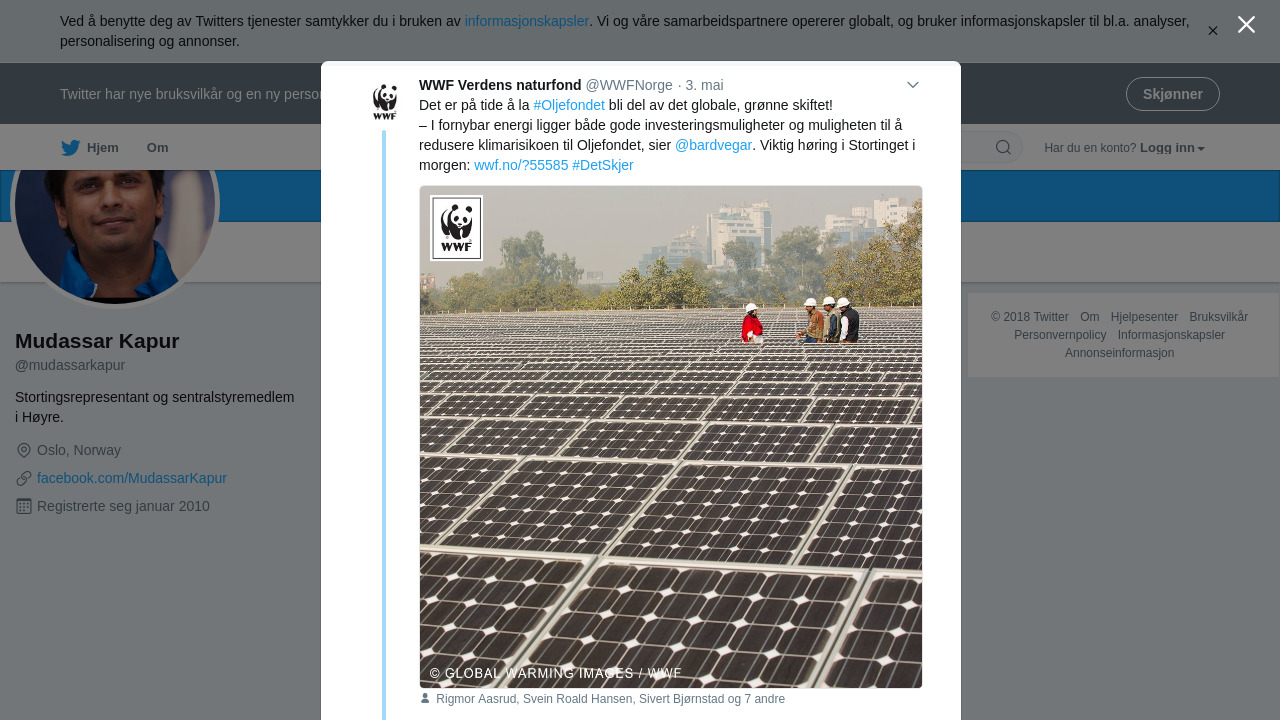Expand the Logg inn dropdown

click(x=1172, y=148)
